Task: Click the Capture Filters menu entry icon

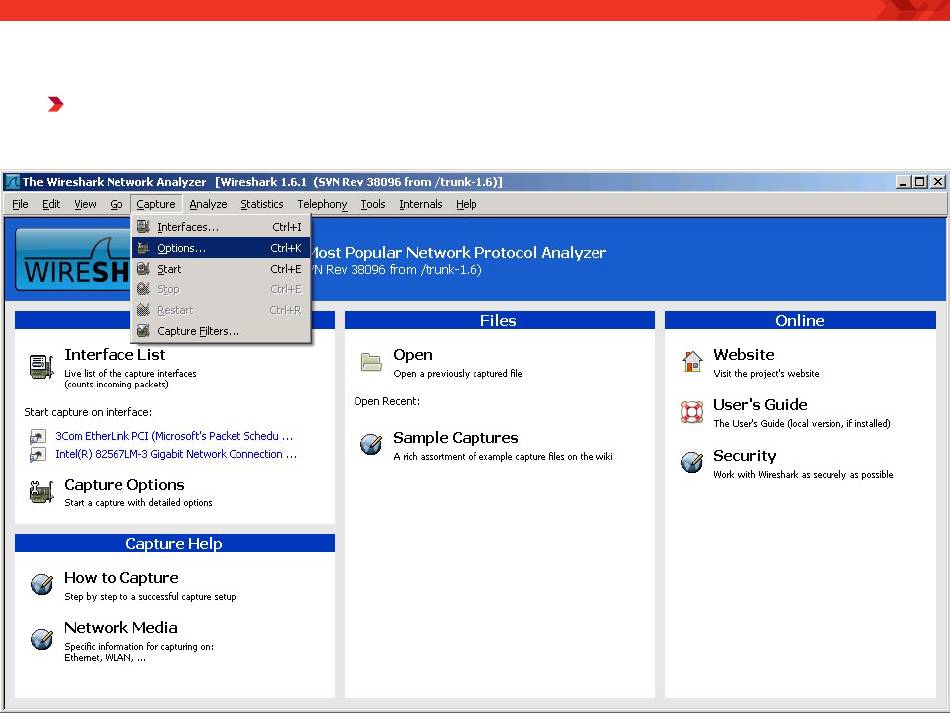Action: pos(143,331)
